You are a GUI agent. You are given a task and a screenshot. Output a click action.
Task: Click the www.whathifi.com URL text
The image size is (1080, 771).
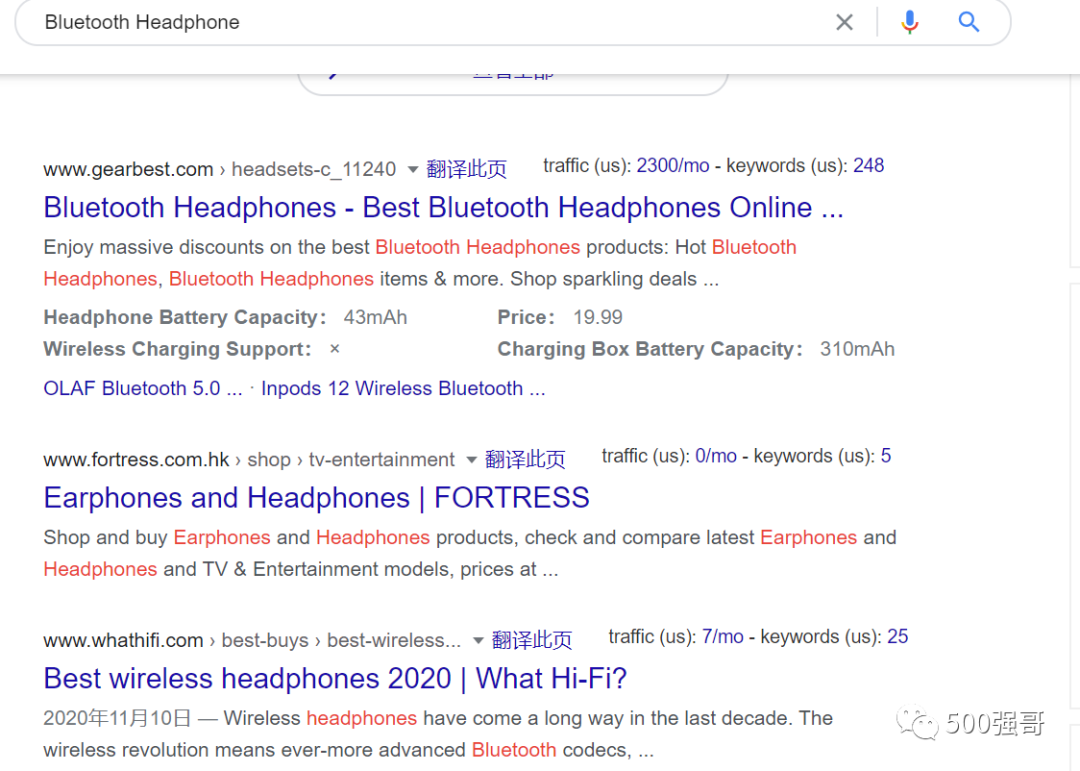[123, 641]
